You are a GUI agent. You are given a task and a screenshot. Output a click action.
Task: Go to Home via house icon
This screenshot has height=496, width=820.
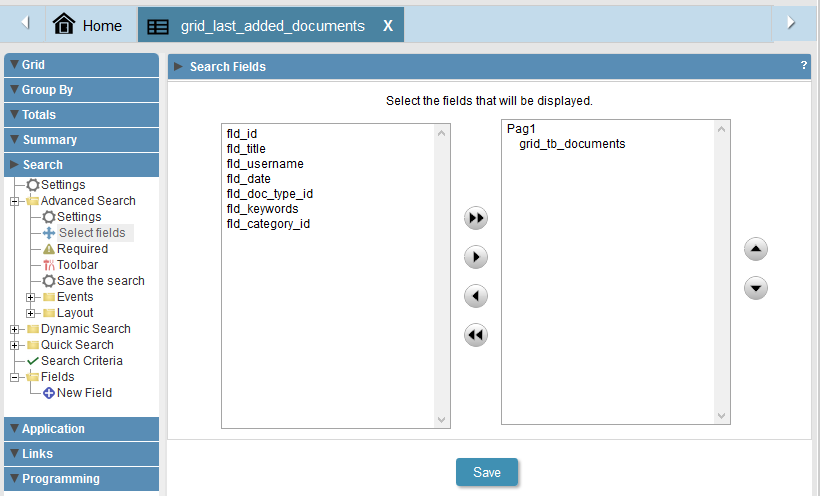64,24
